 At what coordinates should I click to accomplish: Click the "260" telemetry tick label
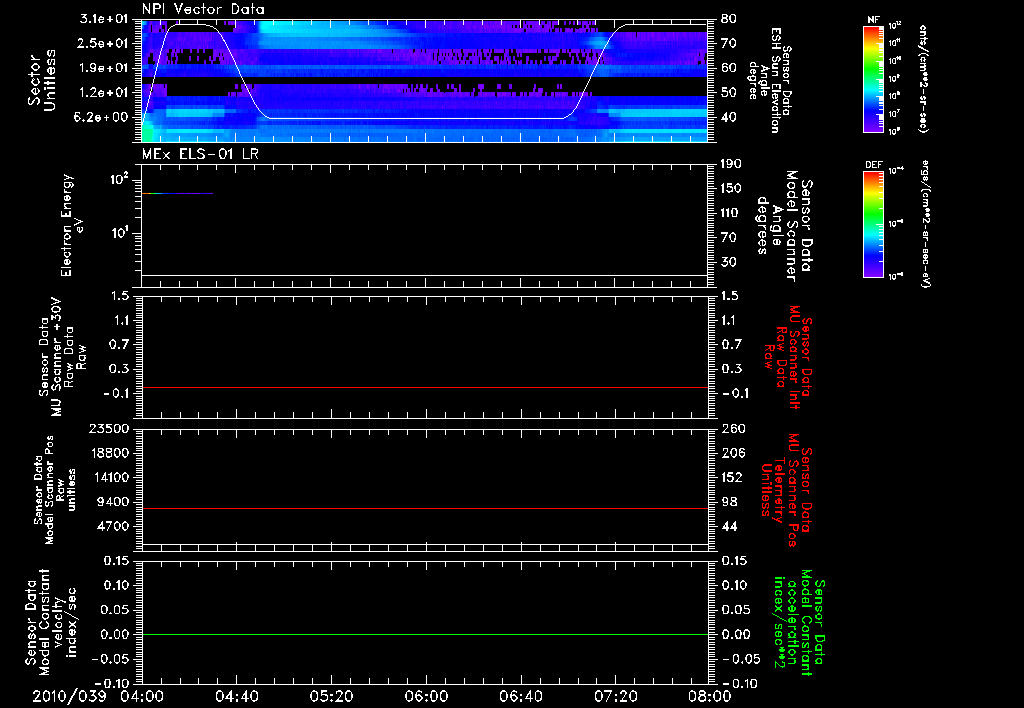pos(732,429)
